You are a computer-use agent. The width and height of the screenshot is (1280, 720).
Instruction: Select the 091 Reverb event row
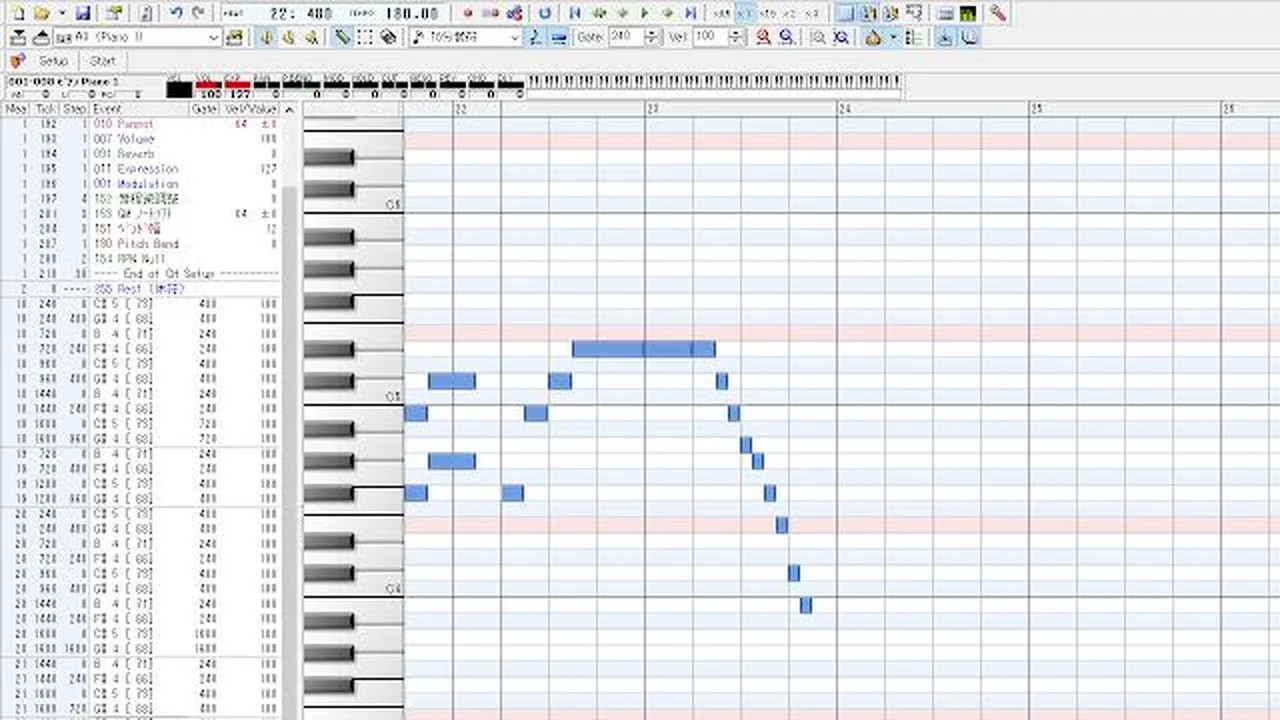tap(141, 154)
